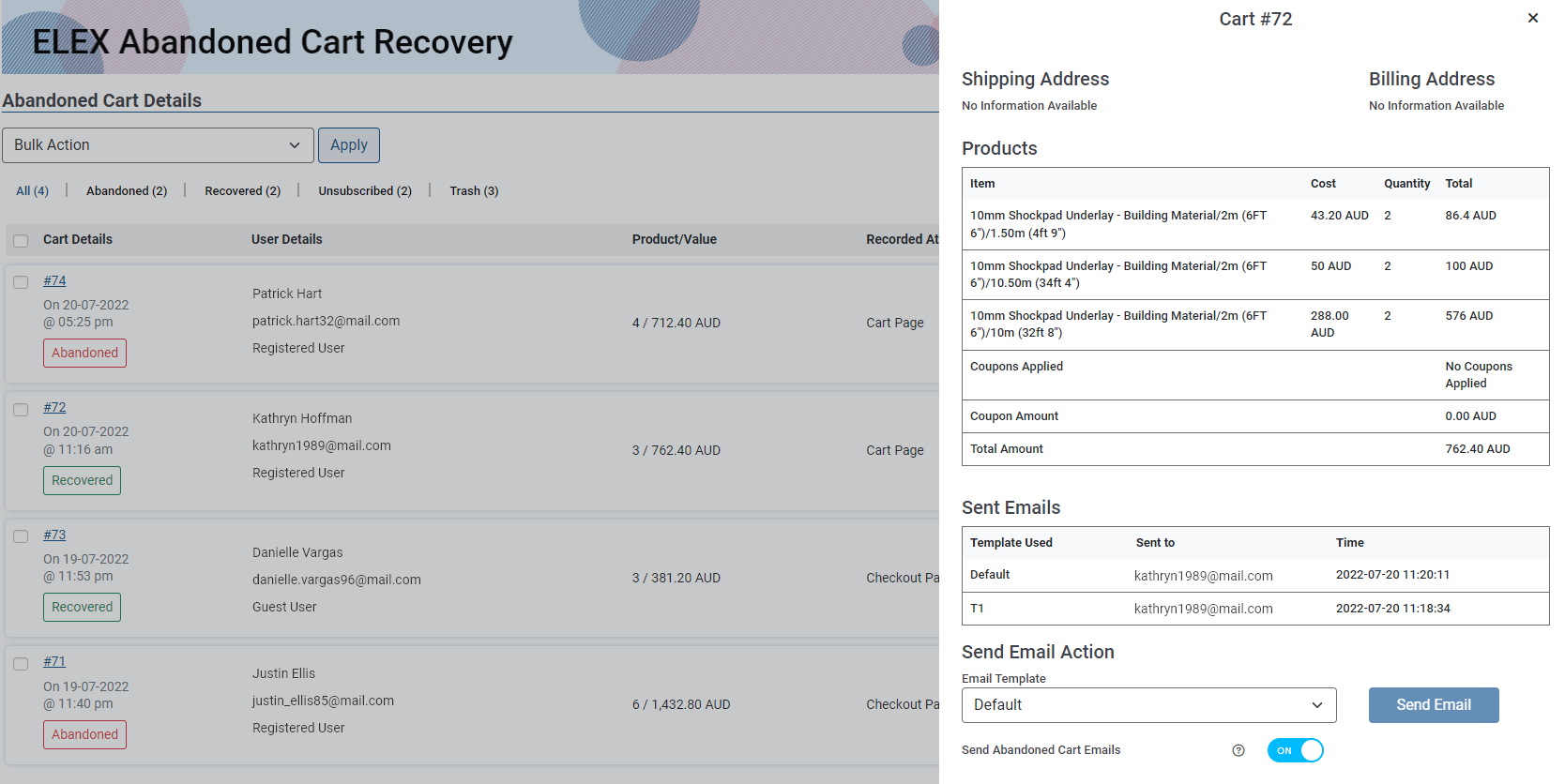Click the Send Email button
The height and width of the screenshot is (784, 1565).
[x=1434, y=705]
